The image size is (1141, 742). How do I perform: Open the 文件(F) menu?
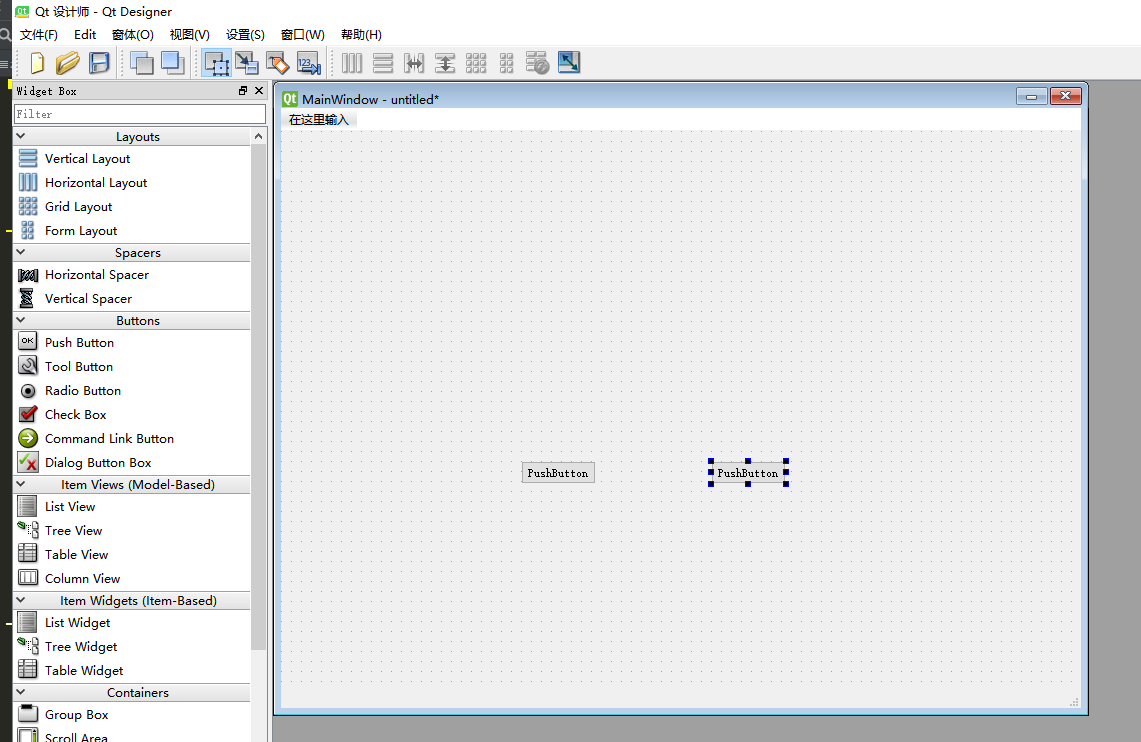point(39,35)
